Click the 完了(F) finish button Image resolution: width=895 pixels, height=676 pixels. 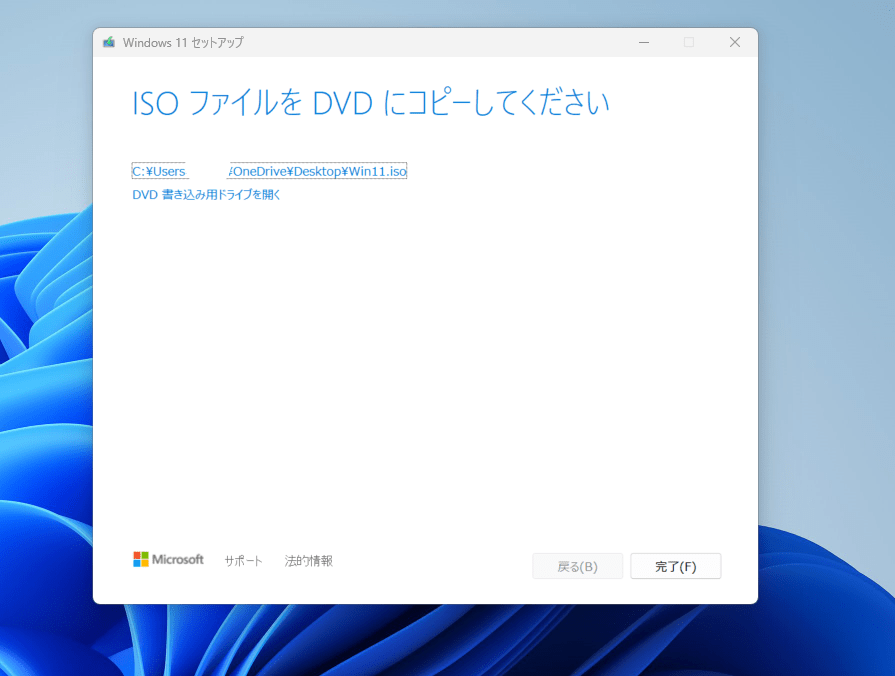tap(675, 566)
